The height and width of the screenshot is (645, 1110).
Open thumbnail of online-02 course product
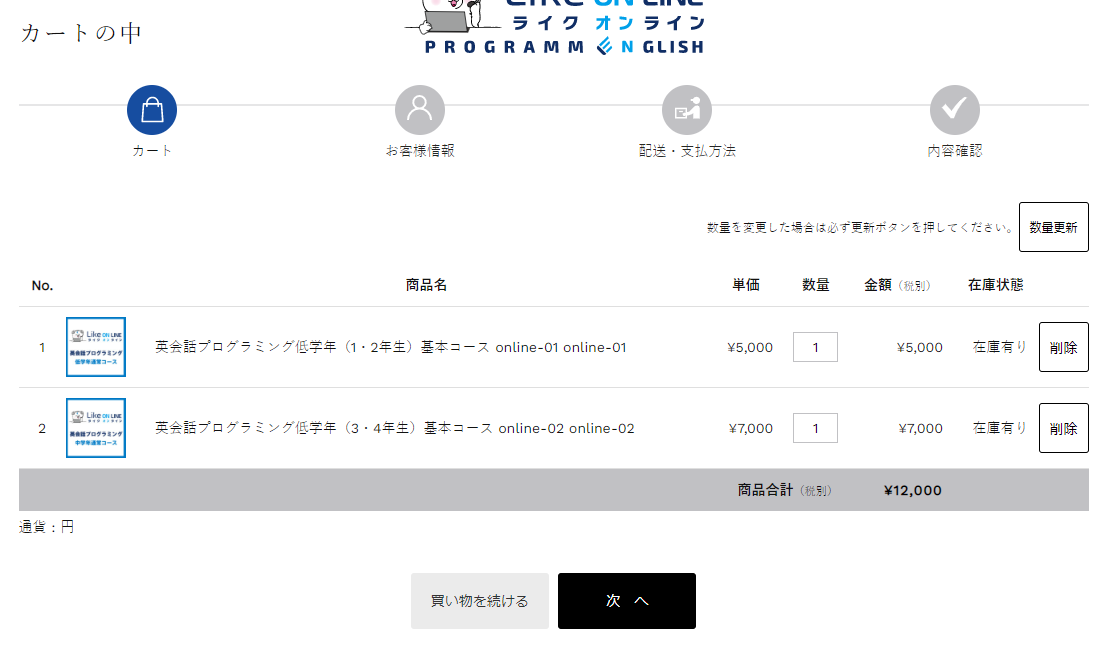click(x=96, y=428)
